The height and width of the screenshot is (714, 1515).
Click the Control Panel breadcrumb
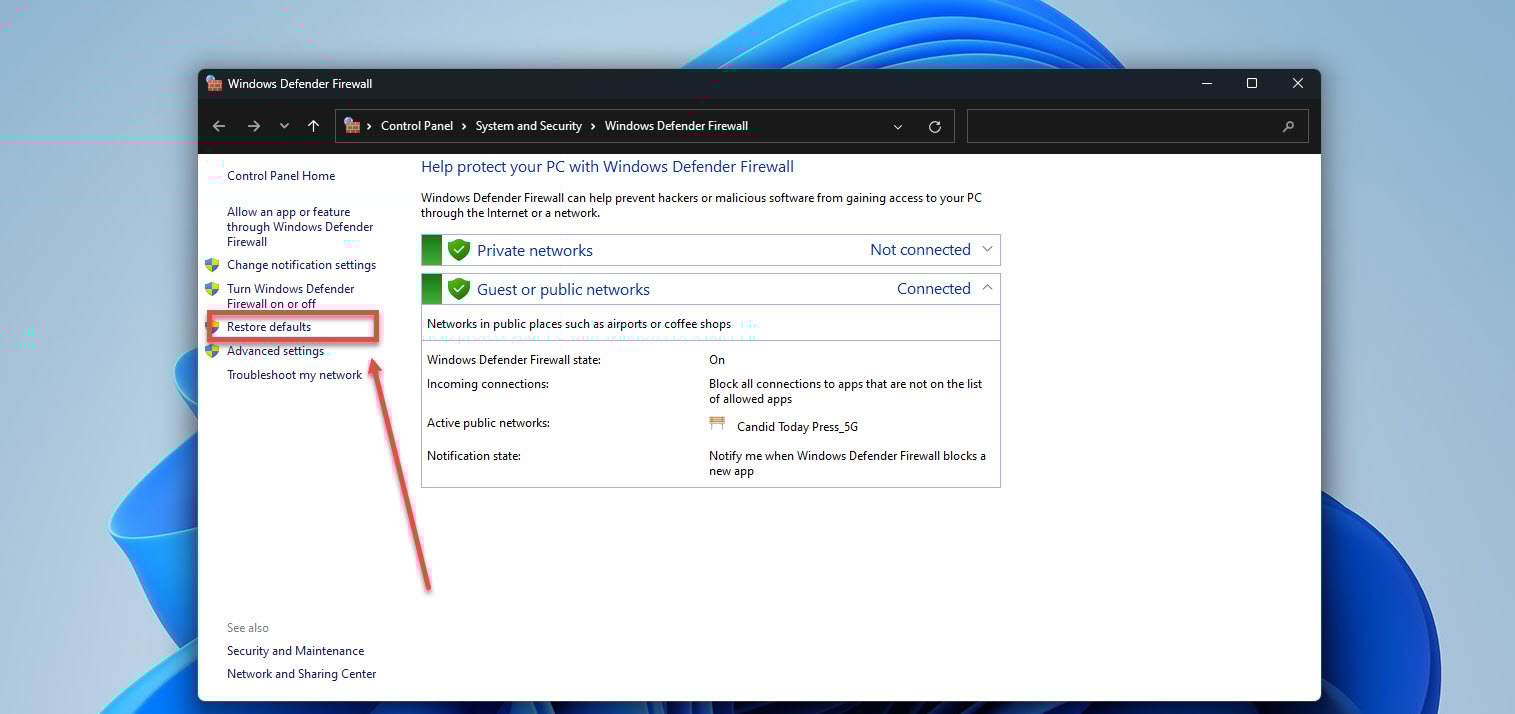click(417, 126)
